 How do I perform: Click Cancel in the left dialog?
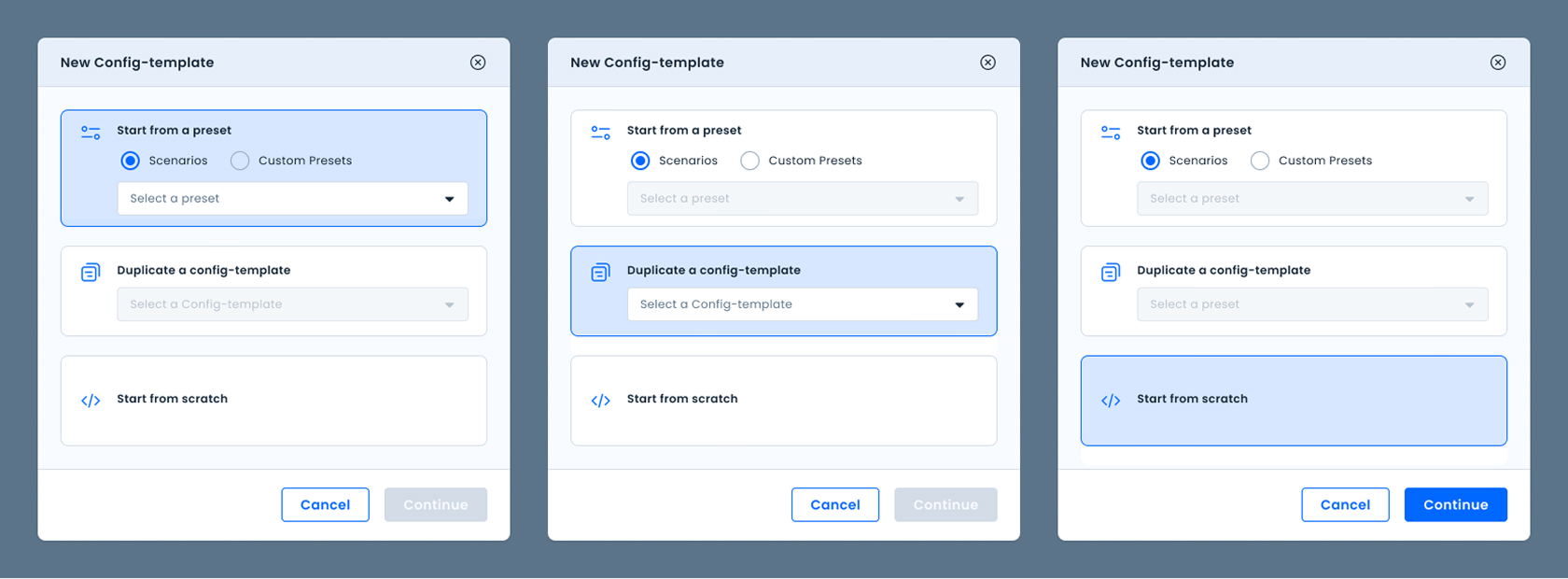tap(325, 504)
